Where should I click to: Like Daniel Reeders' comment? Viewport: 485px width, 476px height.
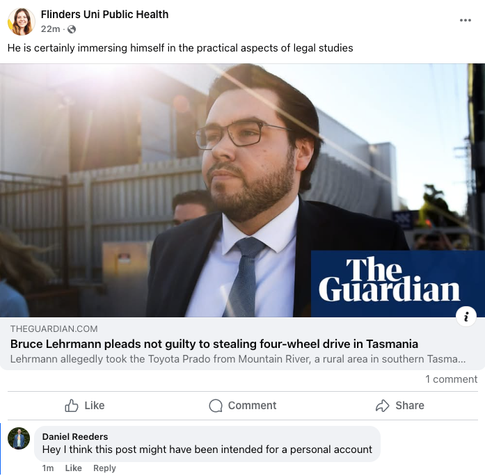pos(73,468)
